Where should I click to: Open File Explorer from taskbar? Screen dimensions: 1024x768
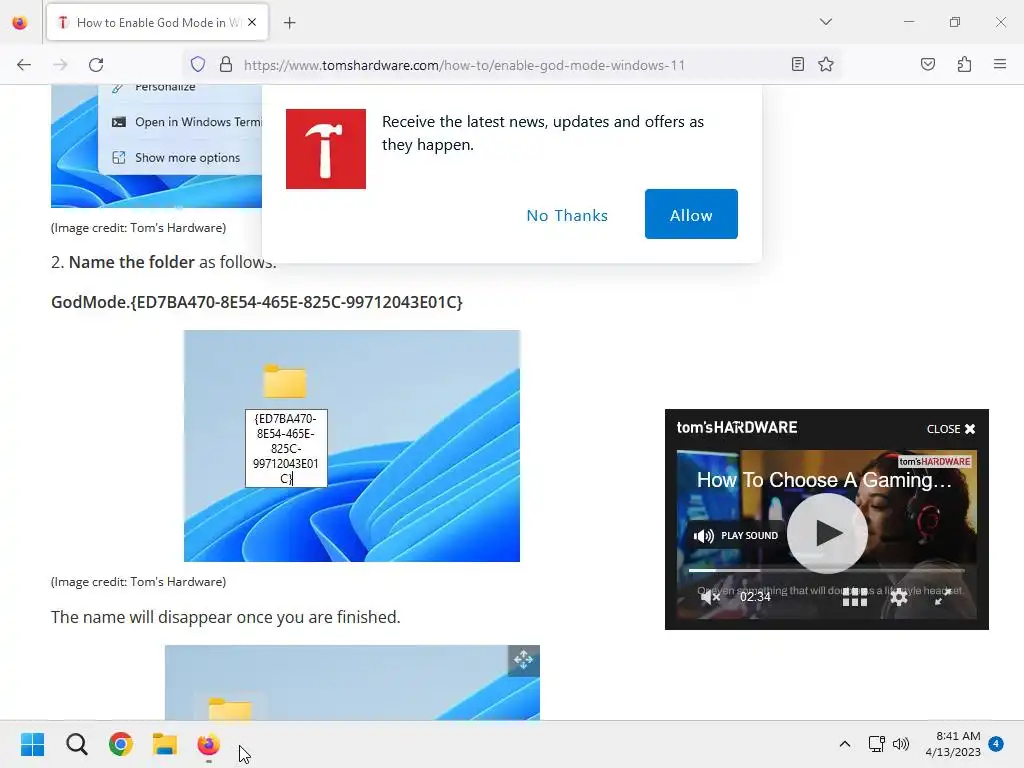click(x=165, y=744)
